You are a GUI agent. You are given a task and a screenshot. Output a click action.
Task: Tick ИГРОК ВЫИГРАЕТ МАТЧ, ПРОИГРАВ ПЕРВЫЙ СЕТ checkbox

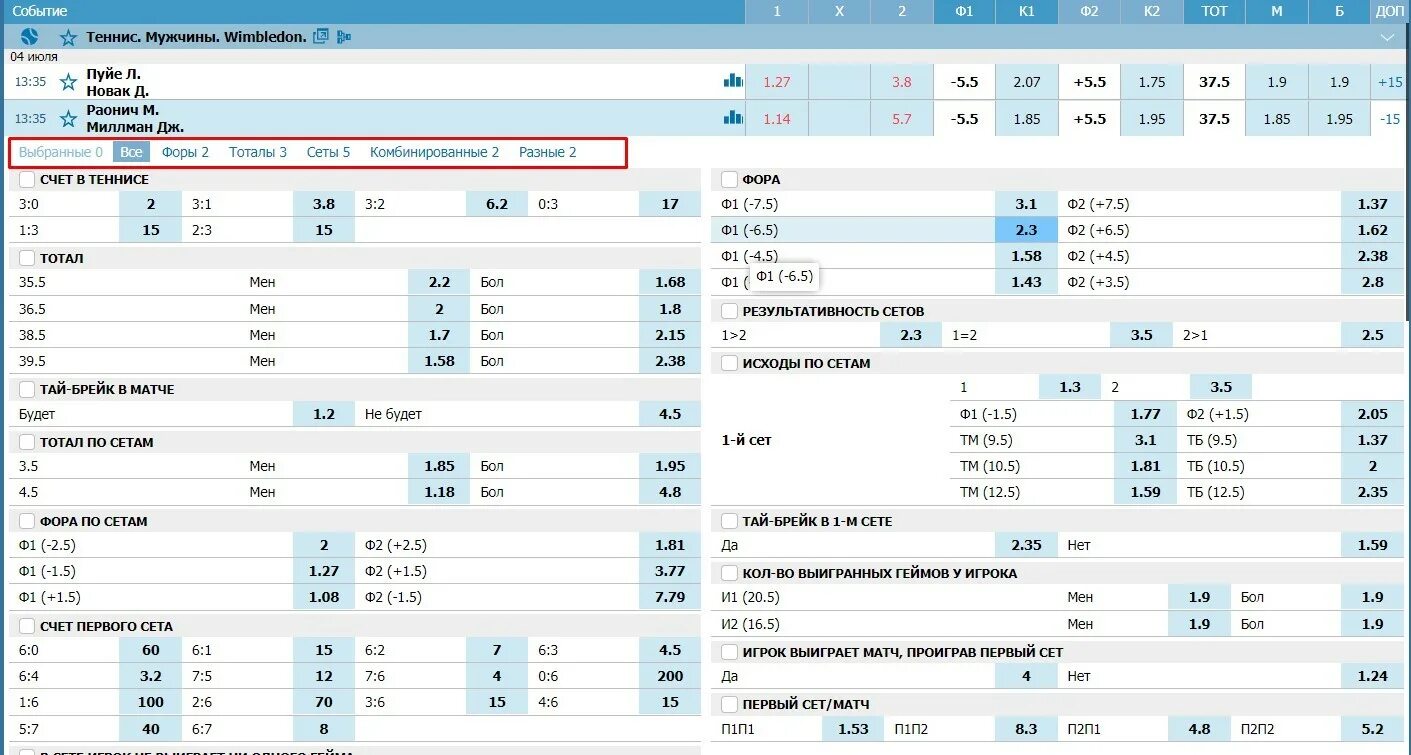tap(729, 652)
